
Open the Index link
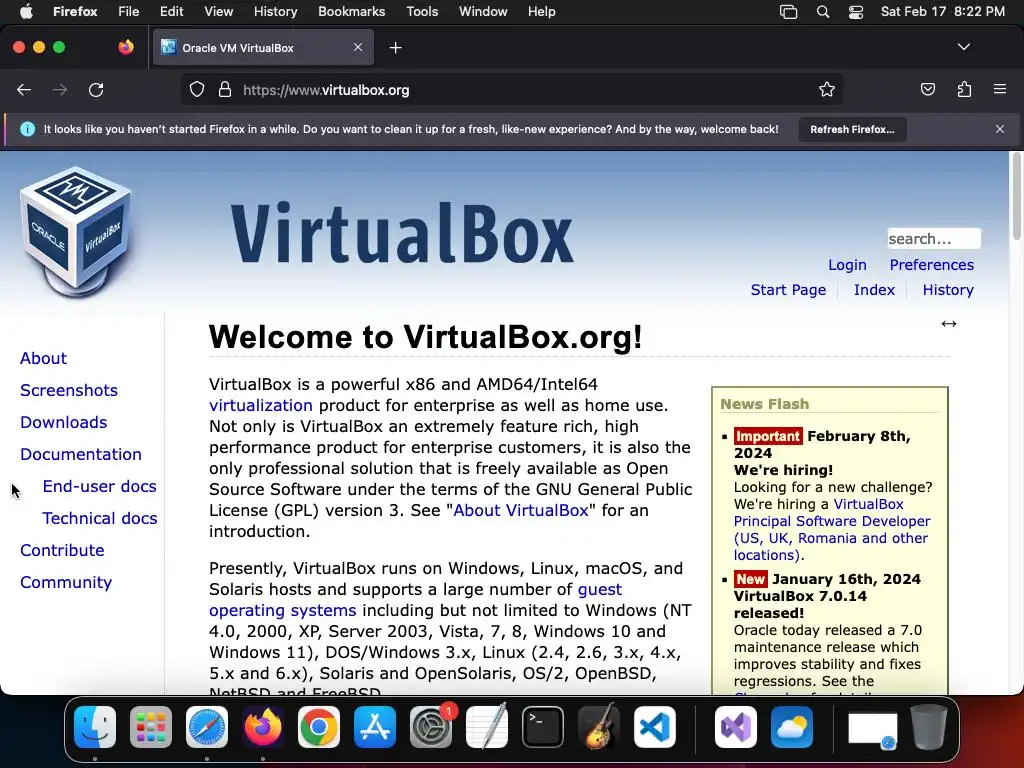[874, 289]
